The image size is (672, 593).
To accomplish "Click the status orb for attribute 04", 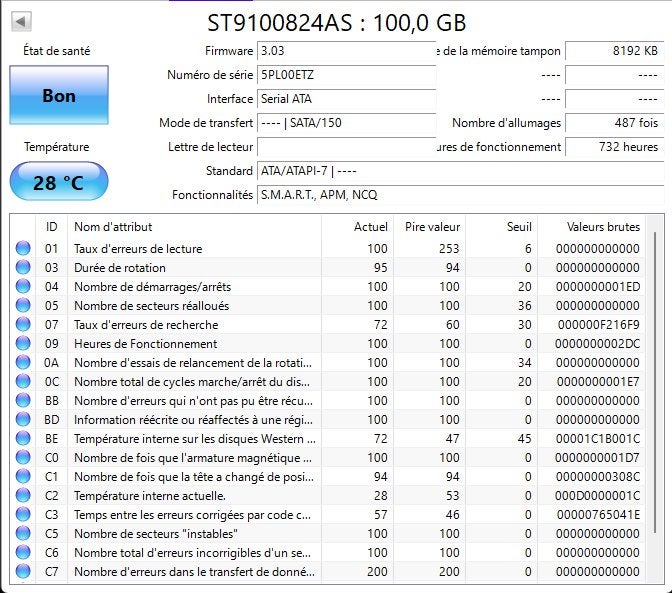I will pyautogui.click(x=23, y=286).
